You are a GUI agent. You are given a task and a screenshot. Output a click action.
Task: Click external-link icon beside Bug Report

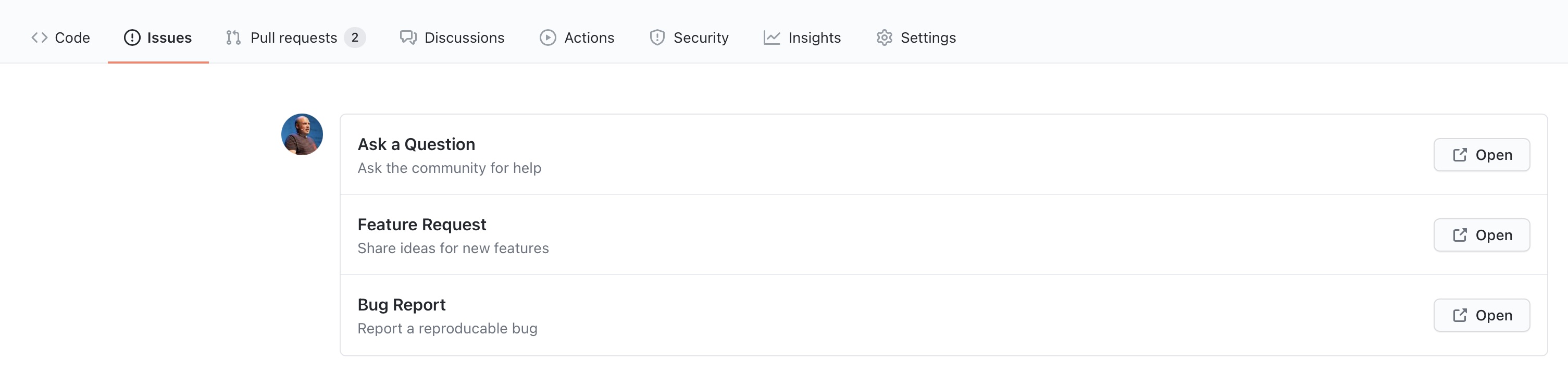click(1460, 315)
